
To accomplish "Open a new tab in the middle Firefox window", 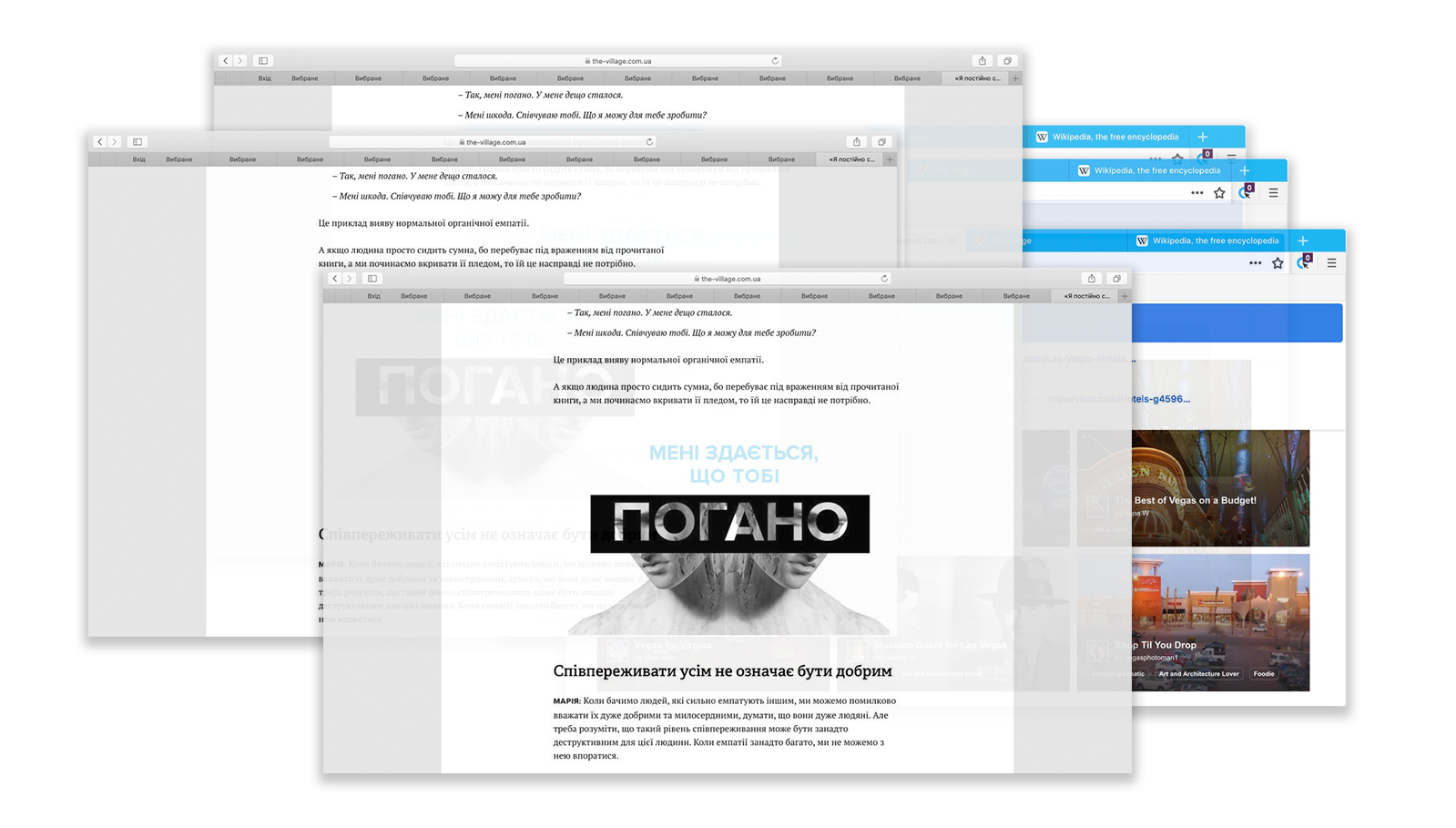I will [x=1245, y=170].
